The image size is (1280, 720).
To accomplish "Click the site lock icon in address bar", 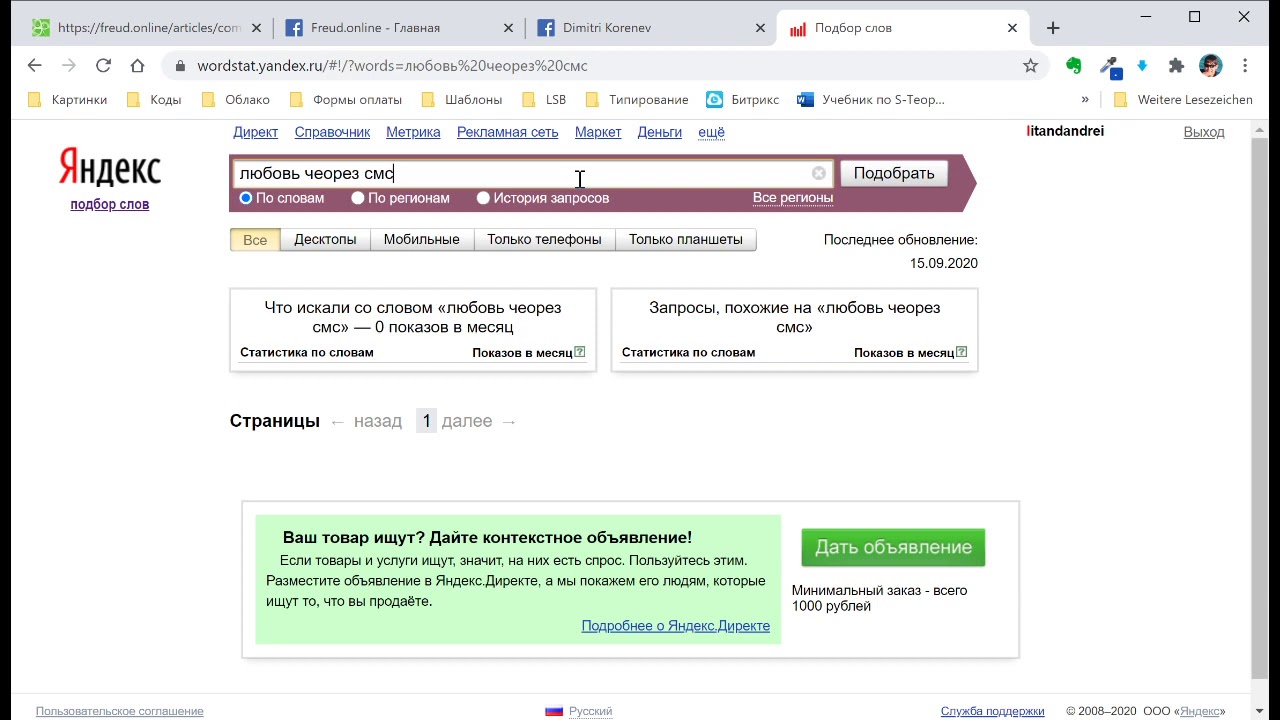I will [180, 66].
